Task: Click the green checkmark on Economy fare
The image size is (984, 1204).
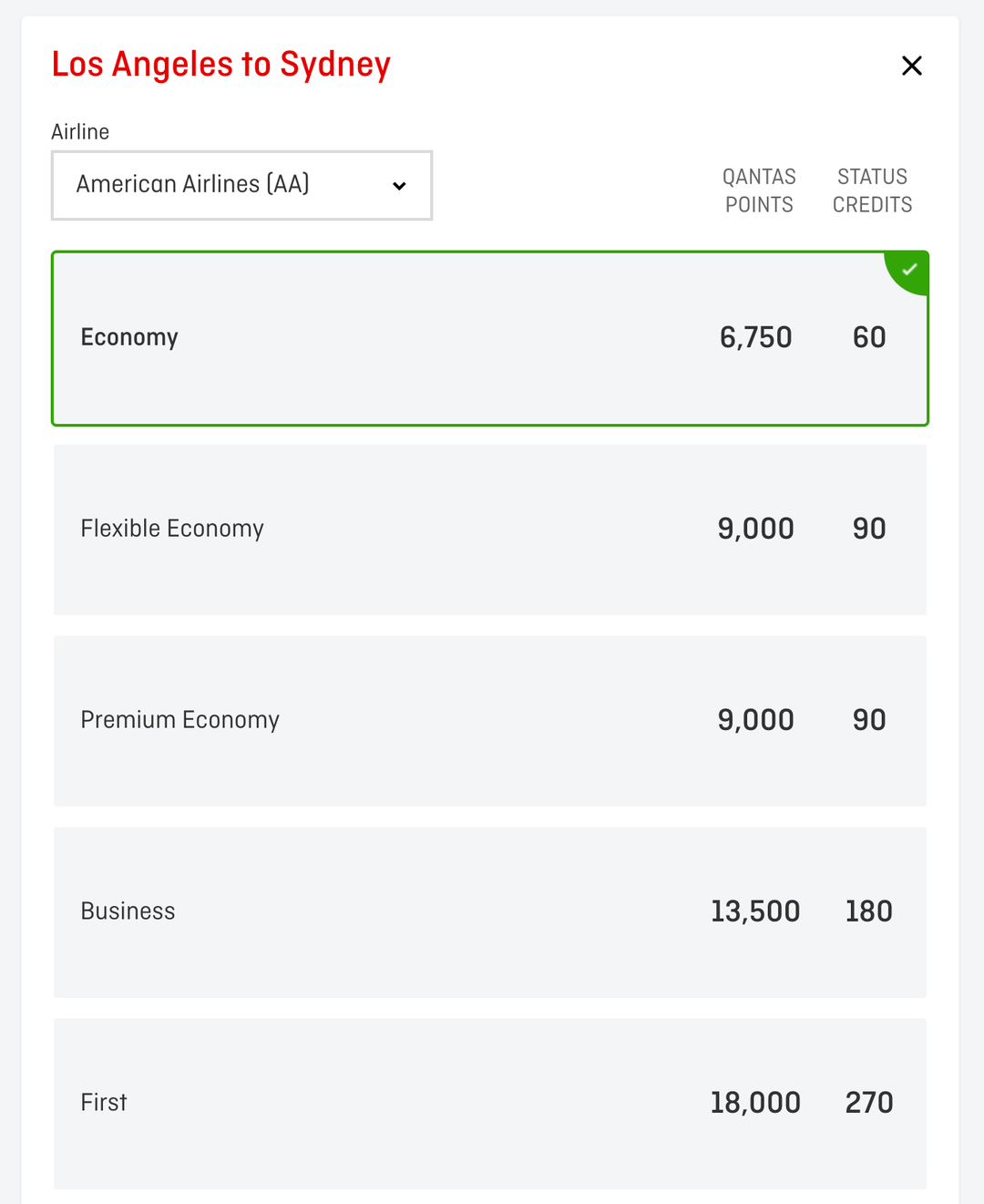Action: [907, 270]
